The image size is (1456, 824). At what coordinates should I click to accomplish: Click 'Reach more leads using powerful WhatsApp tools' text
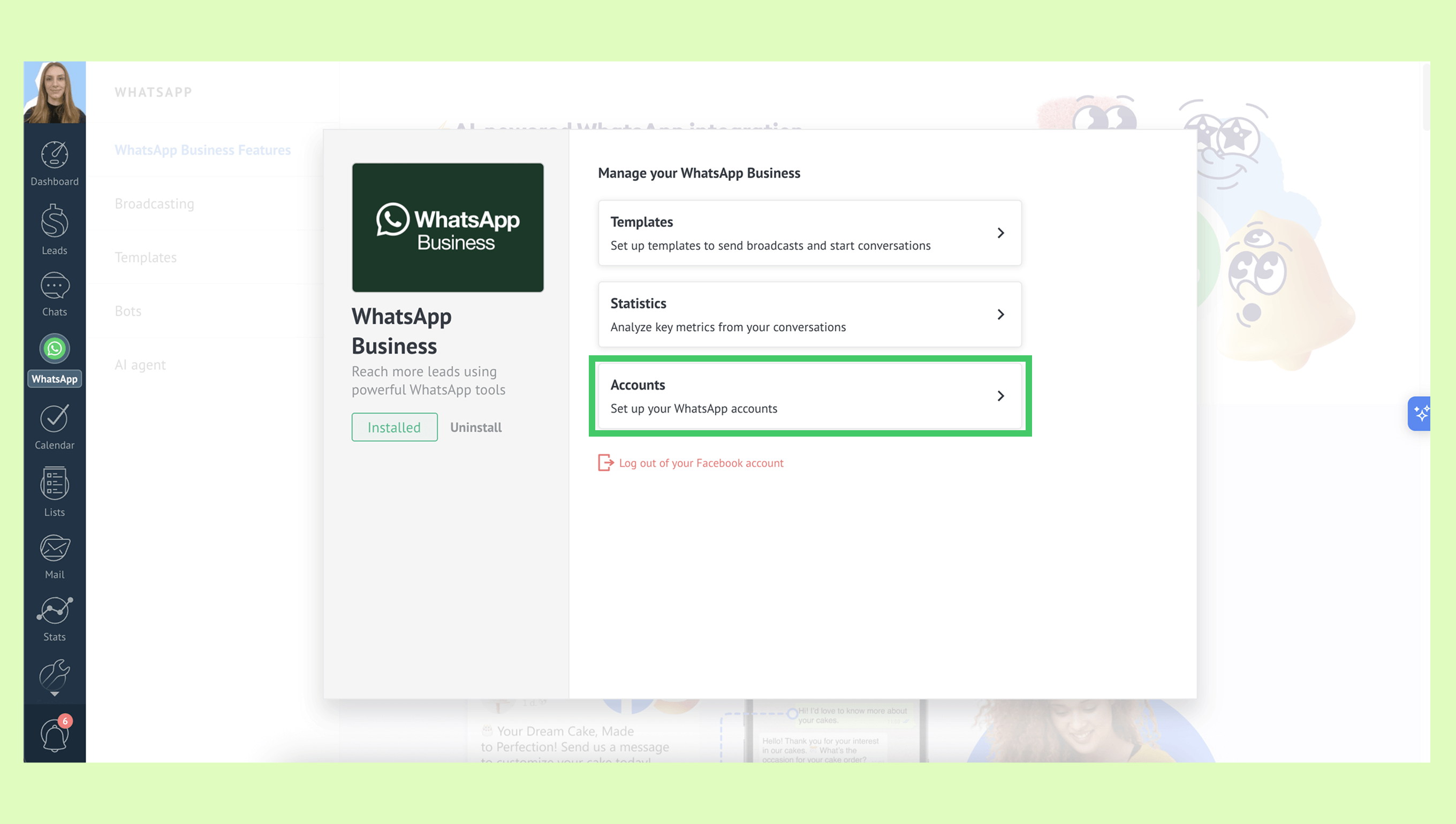tap(429, 381)
